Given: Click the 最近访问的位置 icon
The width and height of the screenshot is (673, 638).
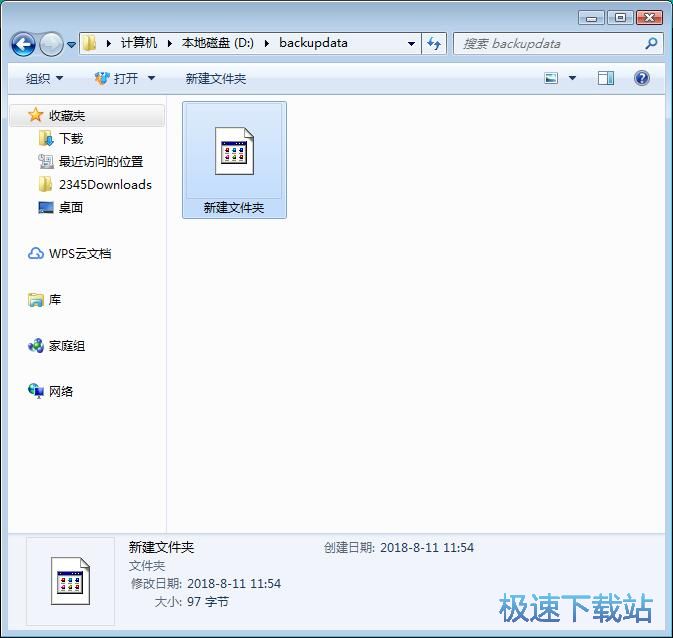Looking at the screenshot, I should pos(45,161).
